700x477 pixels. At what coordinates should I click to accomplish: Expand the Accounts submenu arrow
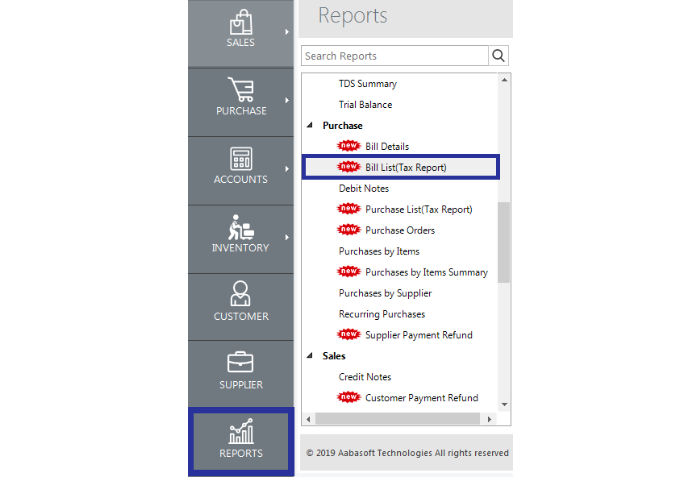(x=287, y=169)
